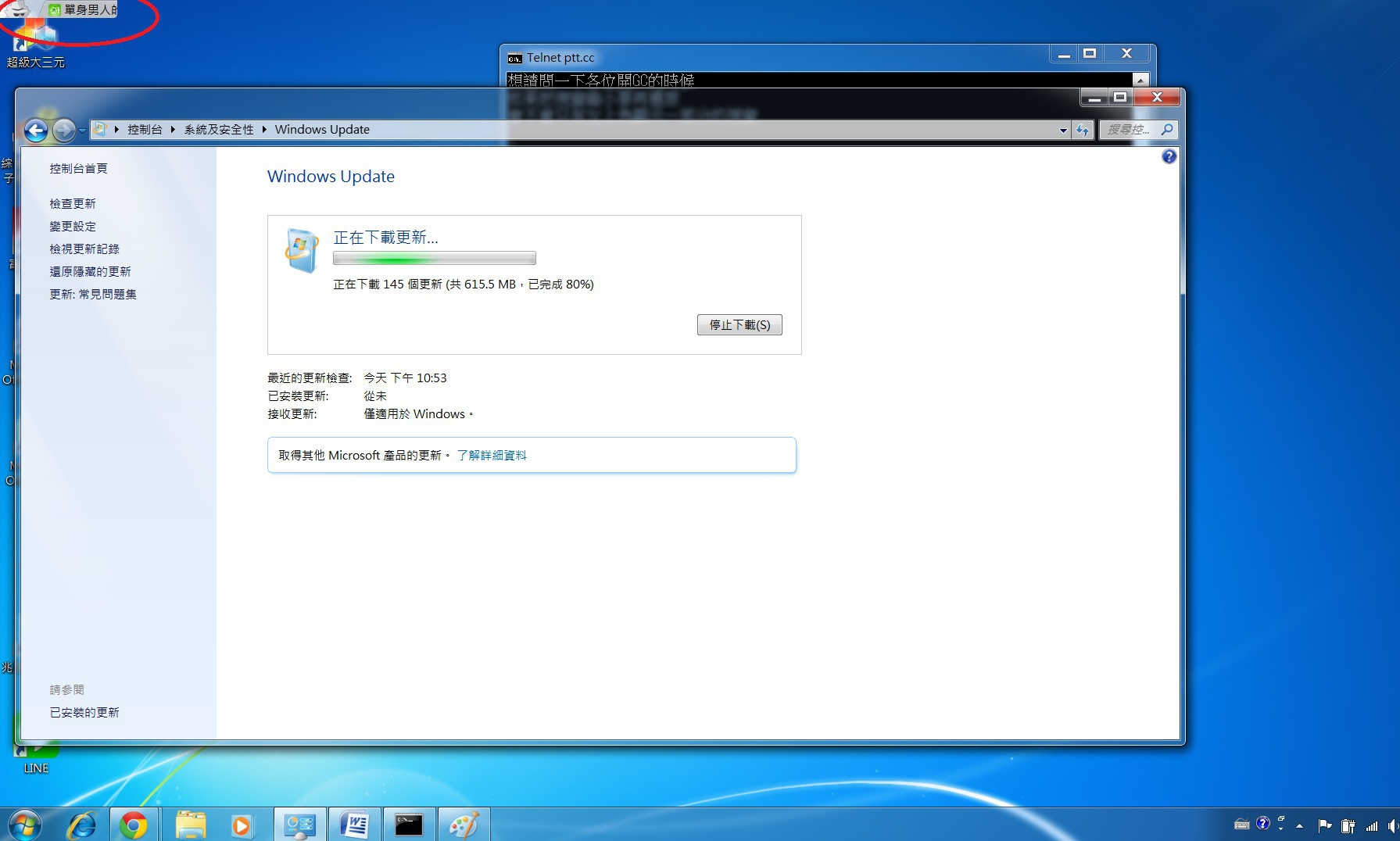Click the language bar help icon
Image resolution: width=1400 pixels, height=841 pixels.
click(x=1263, y=823)
